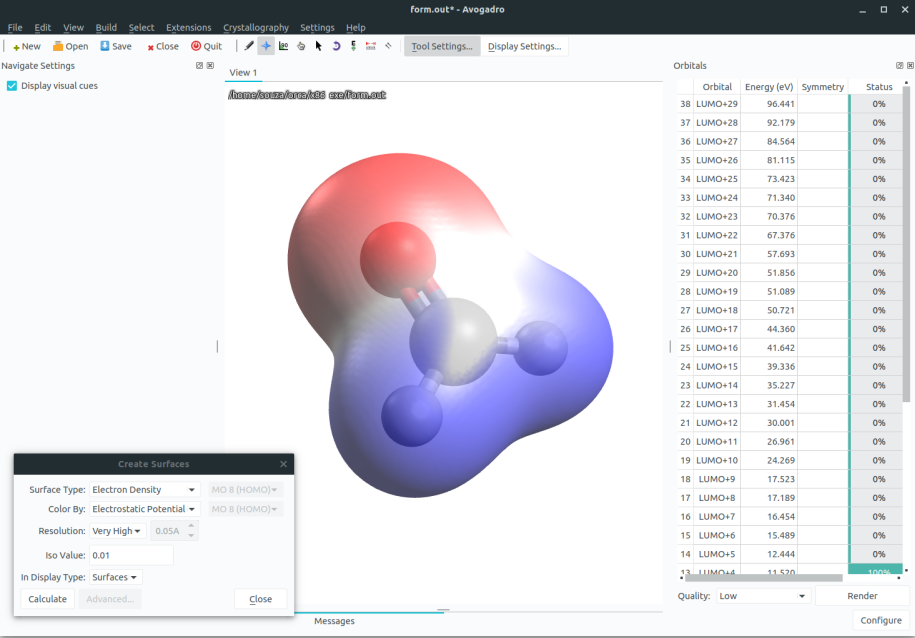Screen dimensions: 915x638
Task: Select the Measure ruler tool
Action: (371, 46)
